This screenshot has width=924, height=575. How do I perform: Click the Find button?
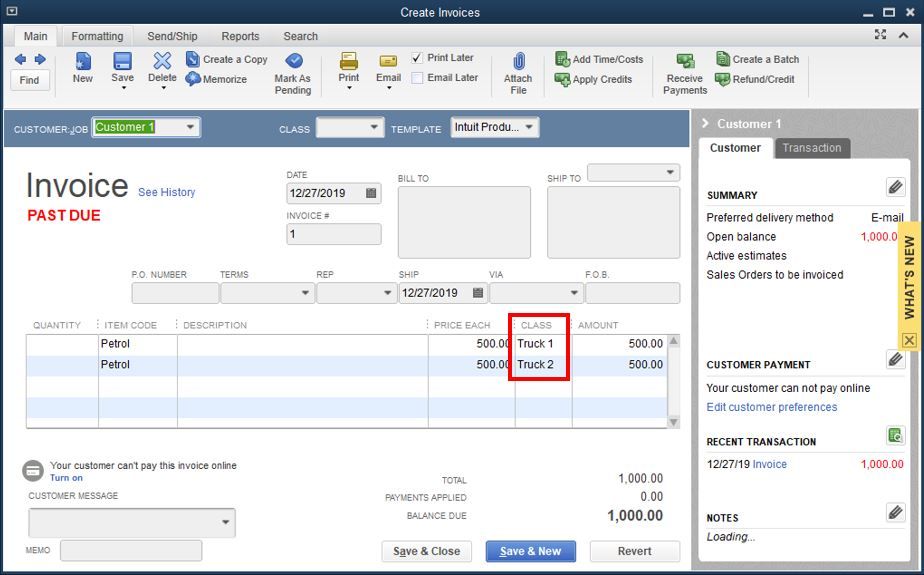click(x=29, y=80)
